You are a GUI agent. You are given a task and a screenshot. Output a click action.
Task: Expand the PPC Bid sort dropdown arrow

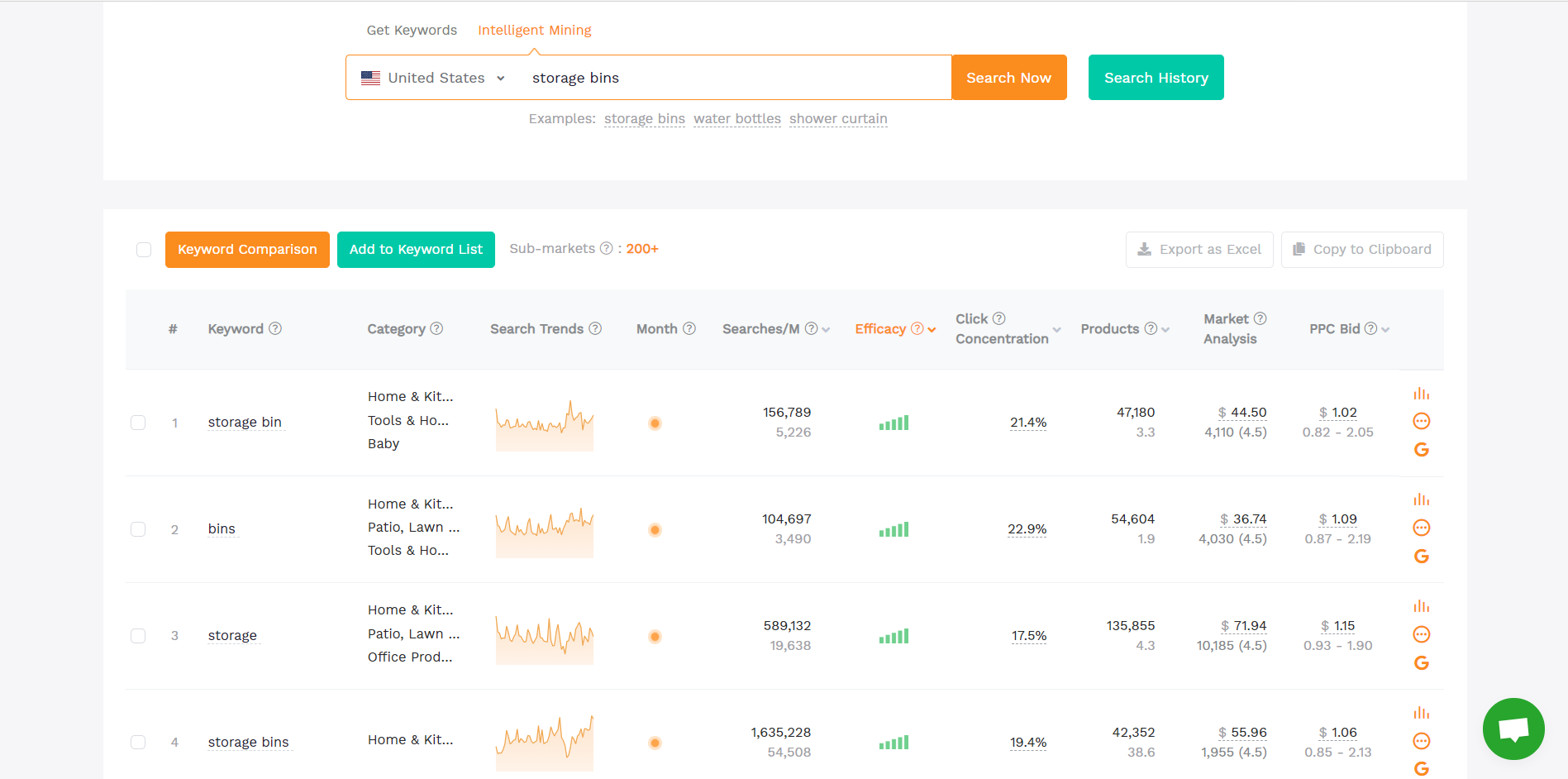tap(1385, 330)
